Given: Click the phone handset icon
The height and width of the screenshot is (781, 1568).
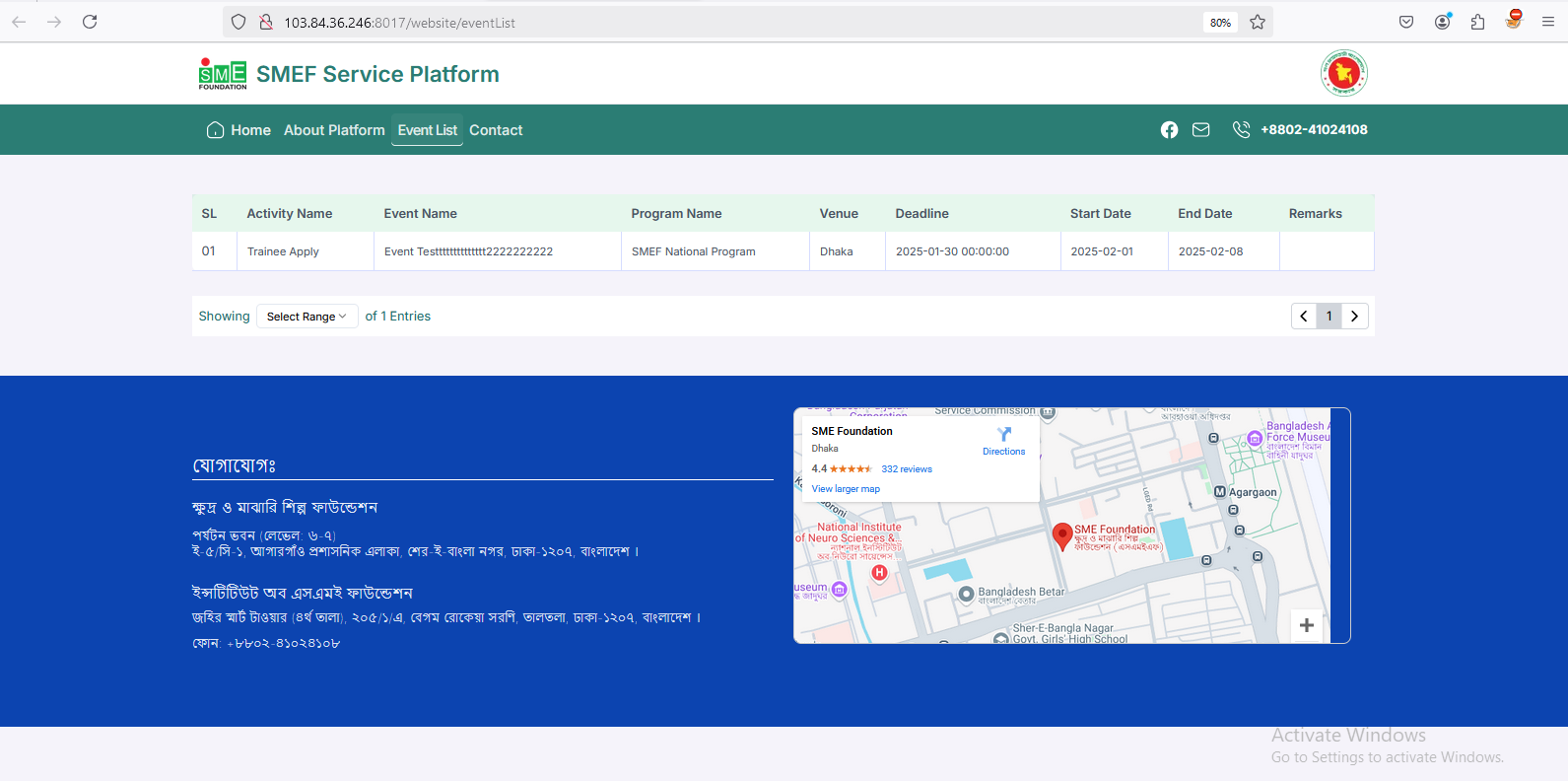Looking at the screenshot, I should 1241,130.
